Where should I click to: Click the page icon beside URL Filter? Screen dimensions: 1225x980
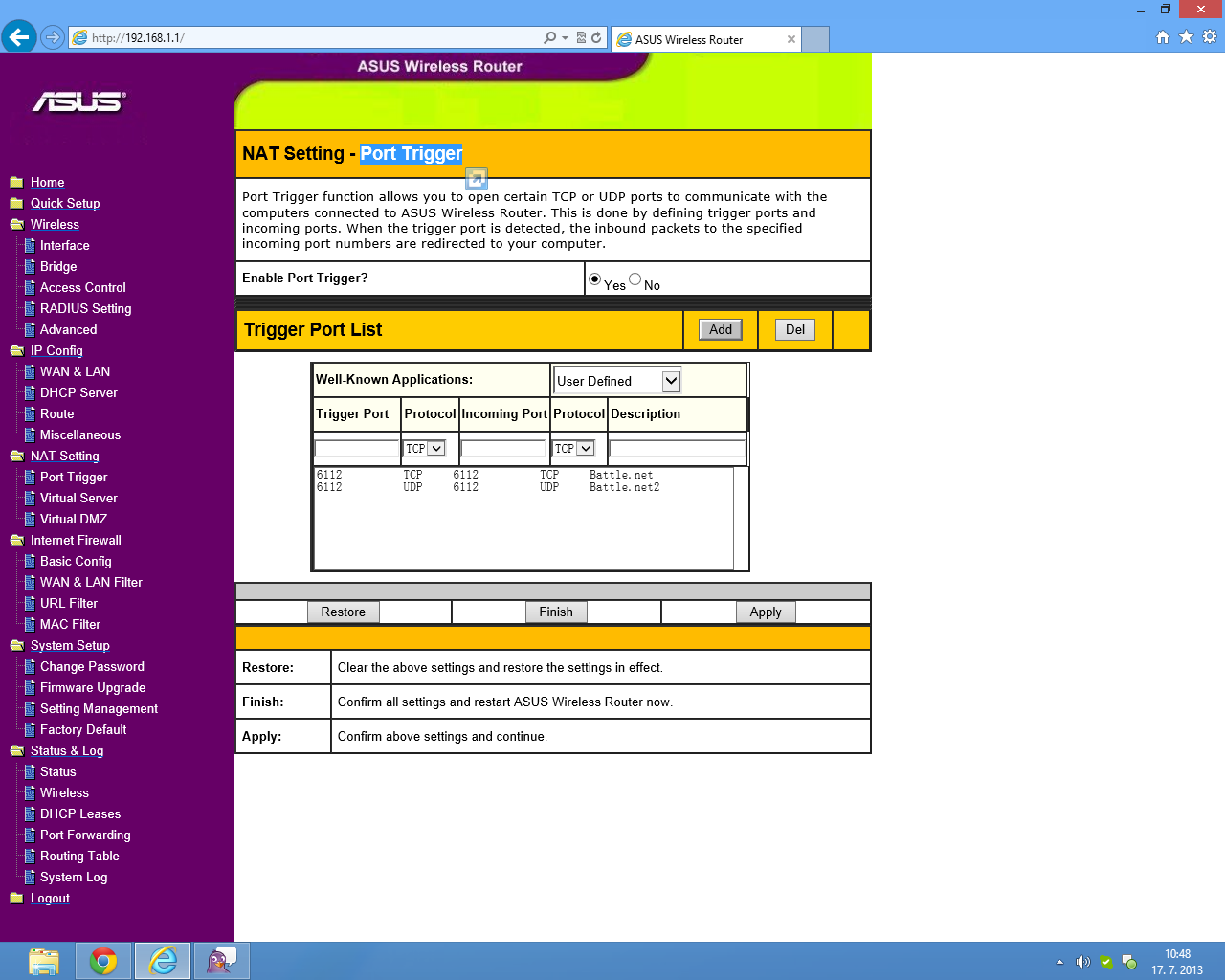point(30,604)
